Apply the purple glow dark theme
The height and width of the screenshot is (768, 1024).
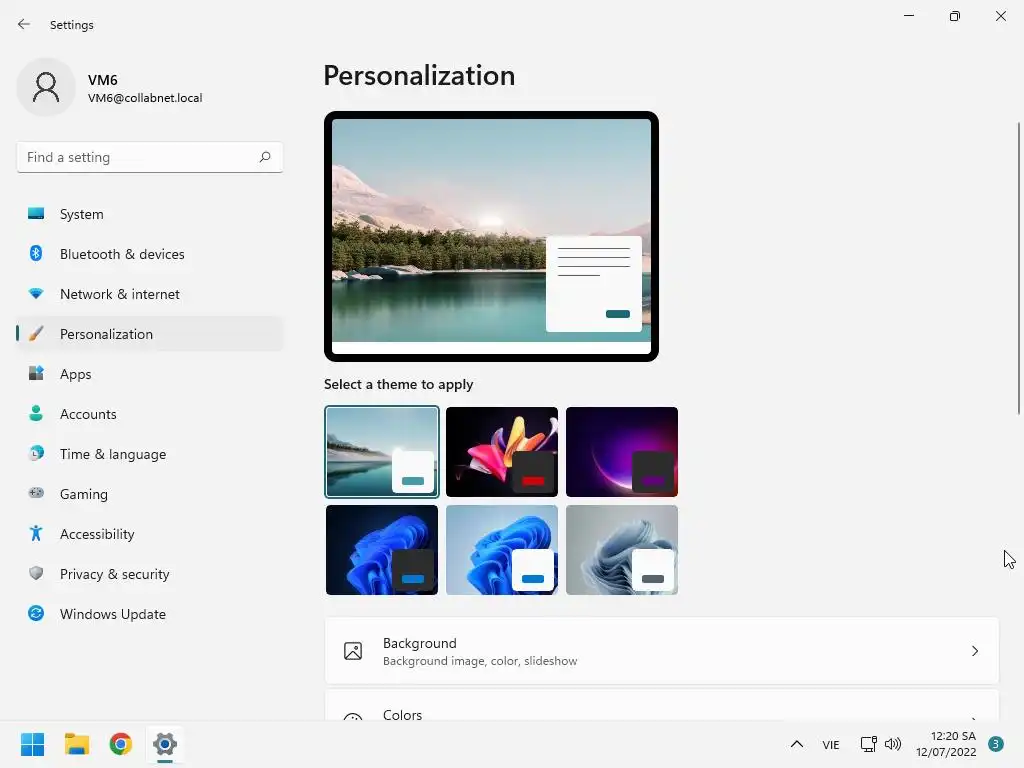[x=622, y=452]
